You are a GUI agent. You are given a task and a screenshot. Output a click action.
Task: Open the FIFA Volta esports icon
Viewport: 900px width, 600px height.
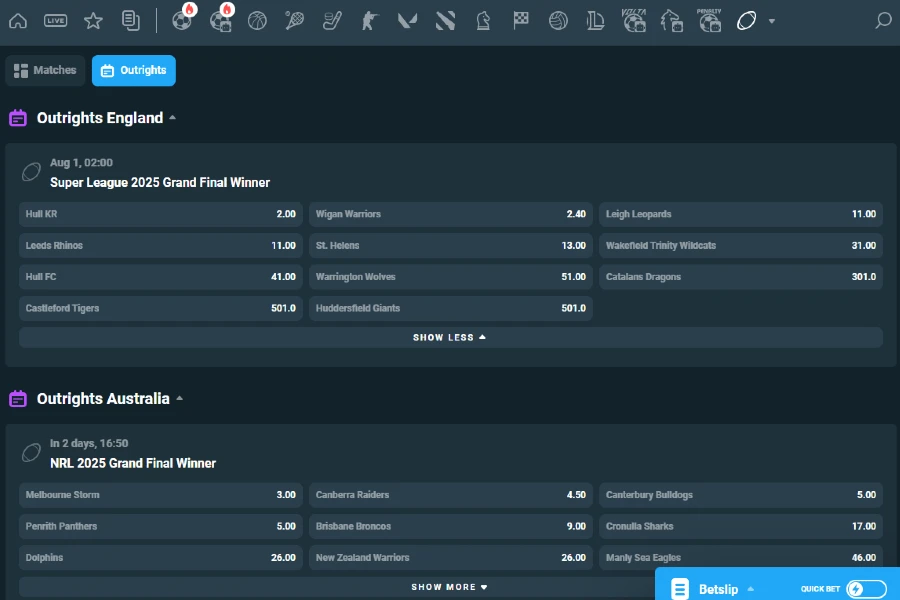[634, 20]
